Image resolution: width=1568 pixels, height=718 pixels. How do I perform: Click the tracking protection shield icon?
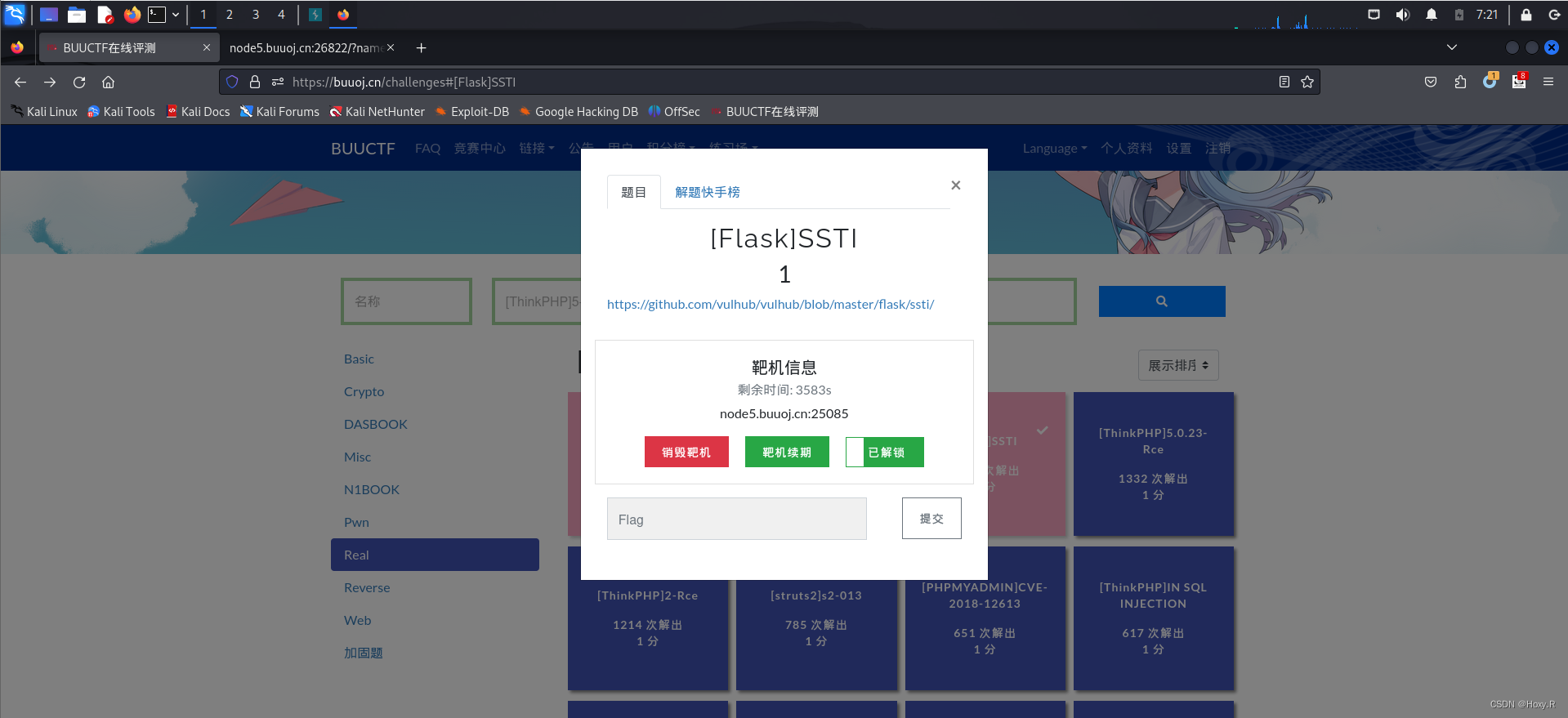[232, 82]
